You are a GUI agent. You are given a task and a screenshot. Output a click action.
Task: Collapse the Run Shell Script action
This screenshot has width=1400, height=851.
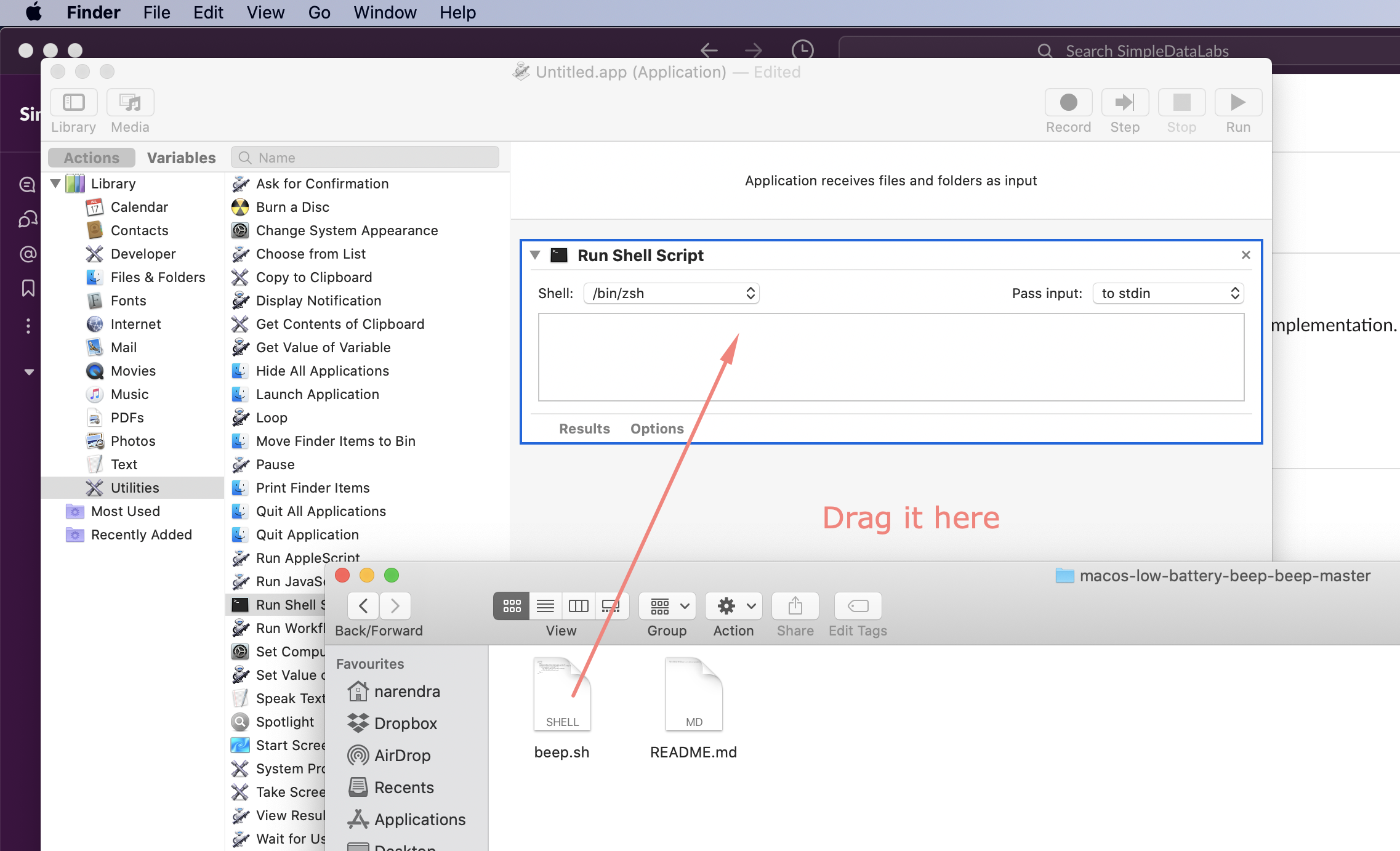535,255
